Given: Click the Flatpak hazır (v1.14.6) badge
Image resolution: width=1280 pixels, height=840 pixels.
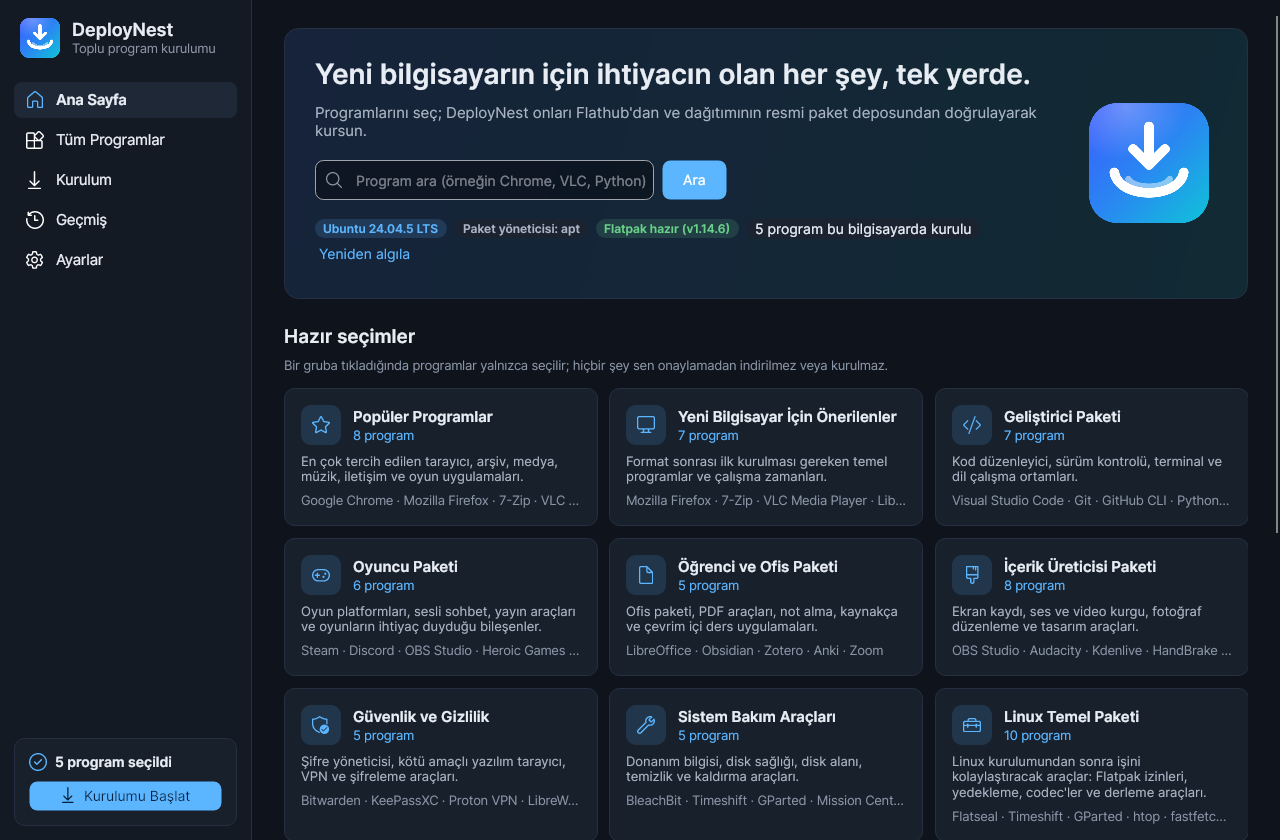Looking at the screenshot, I should tap(668, 229).
